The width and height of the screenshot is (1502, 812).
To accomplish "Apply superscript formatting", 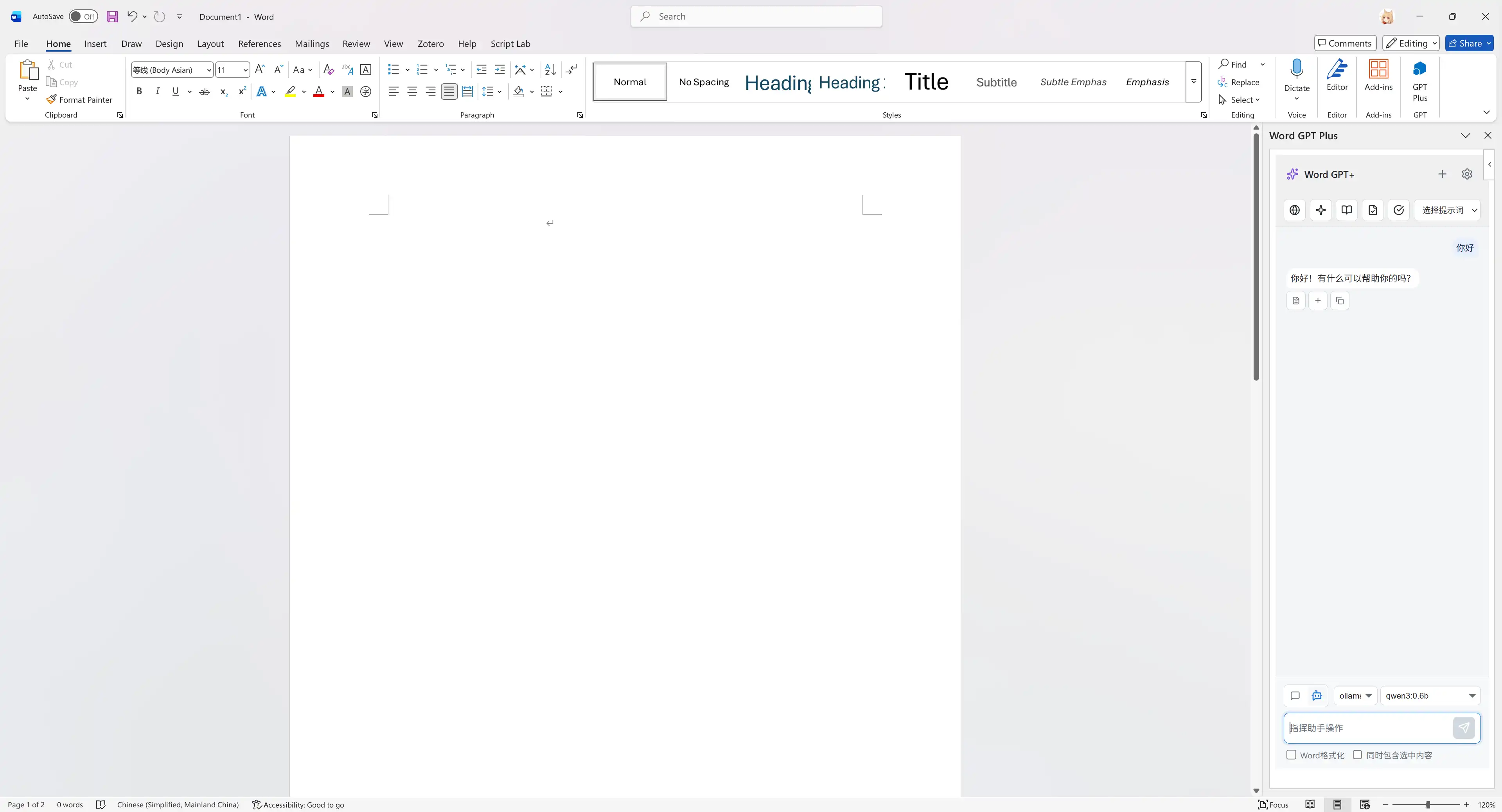I will (242, 92).
